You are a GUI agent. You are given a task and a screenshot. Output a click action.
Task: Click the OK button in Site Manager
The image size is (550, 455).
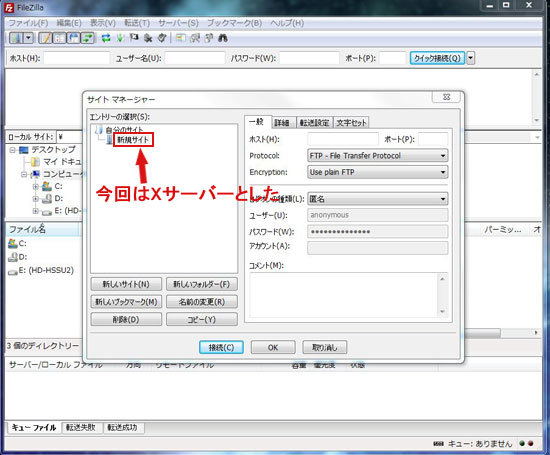pos(273,347)
